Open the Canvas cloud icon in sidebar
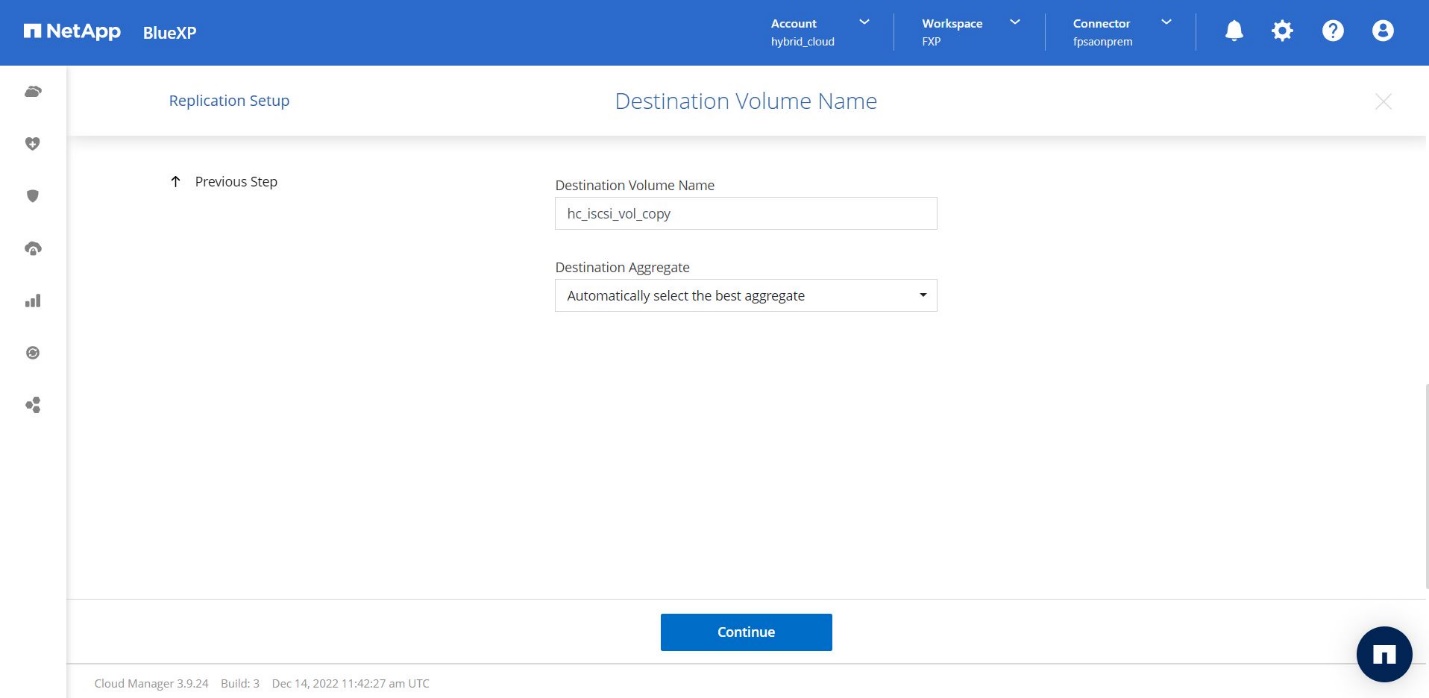This screenshot has height=698, width=1429. pyautogui.click(x=33, y=92)
